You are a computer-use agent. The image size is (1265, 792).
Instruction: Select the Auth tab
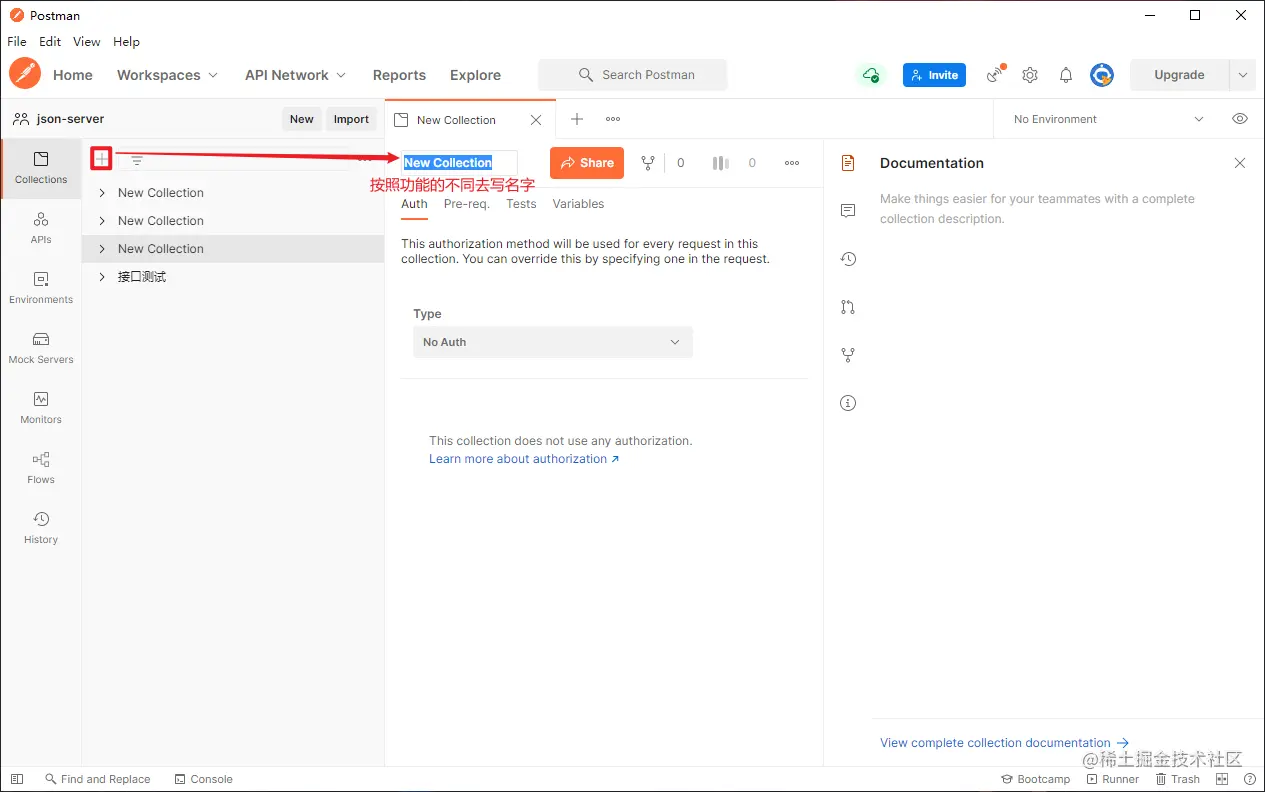coord(414,204)
